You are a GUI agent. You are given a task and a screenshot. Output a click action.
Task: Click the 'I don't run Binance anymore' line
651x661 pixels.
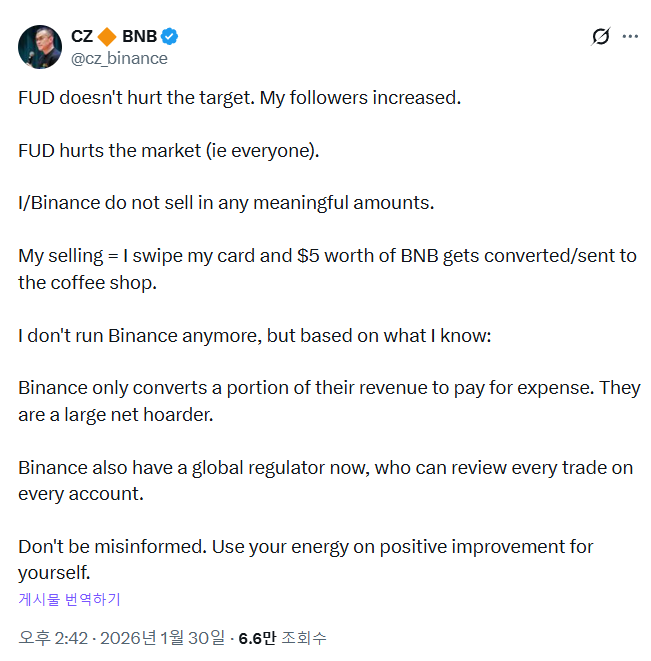255,335
